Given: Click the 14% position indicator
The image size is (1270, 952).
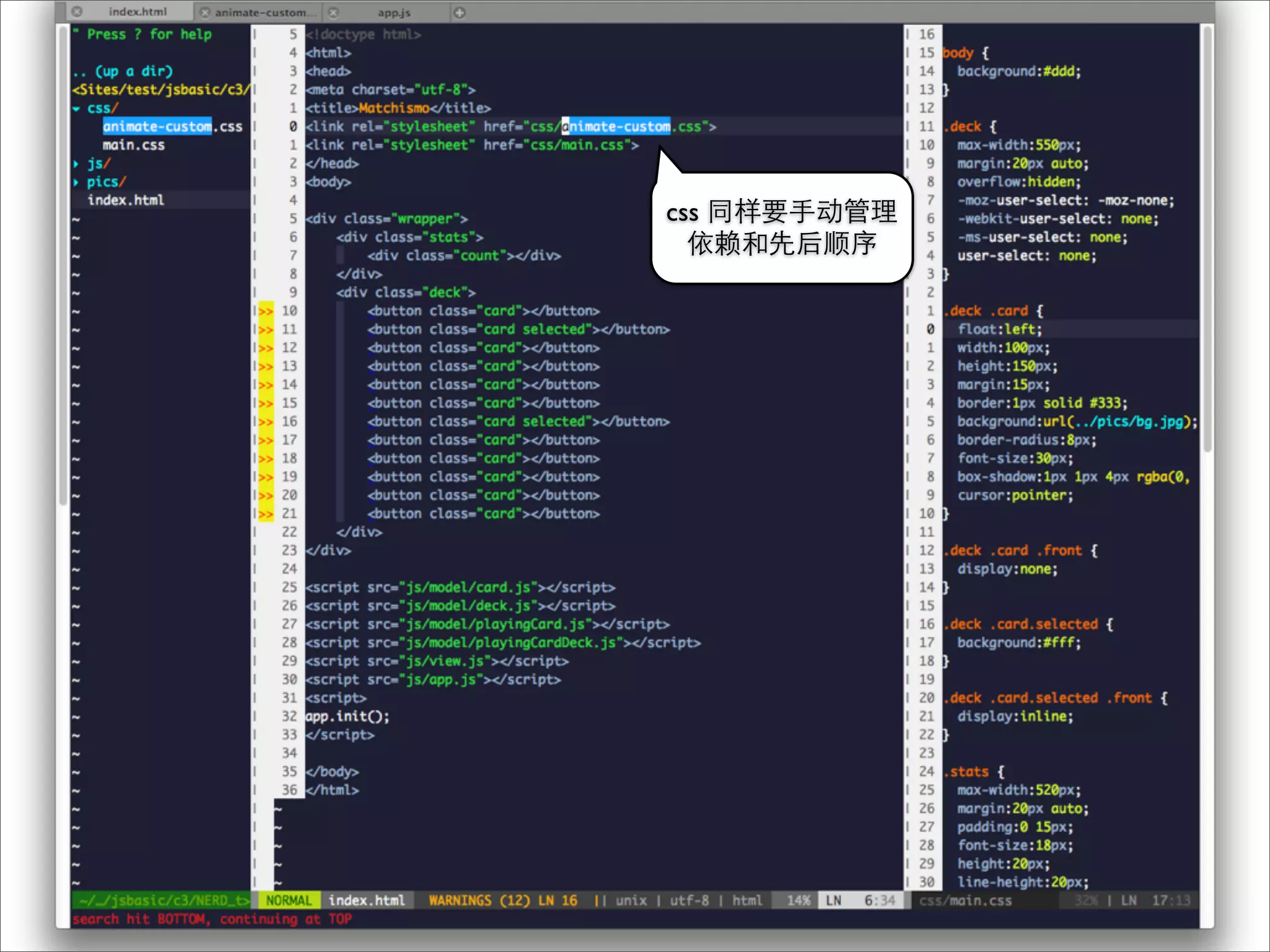Looking at the screenshot, I should point(799,901).
